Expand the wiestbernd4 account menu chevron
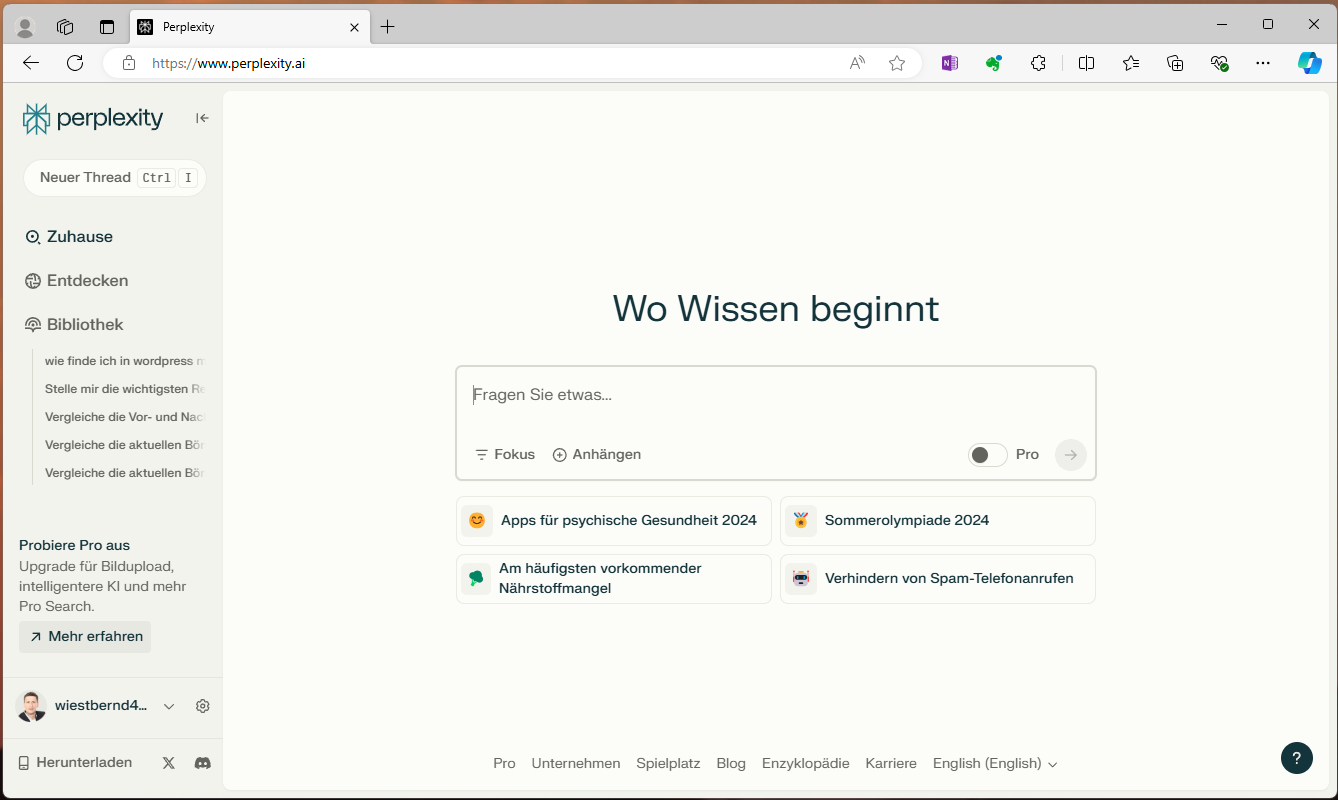This screenshot has width=1338, height=800. tap(169, 706)
